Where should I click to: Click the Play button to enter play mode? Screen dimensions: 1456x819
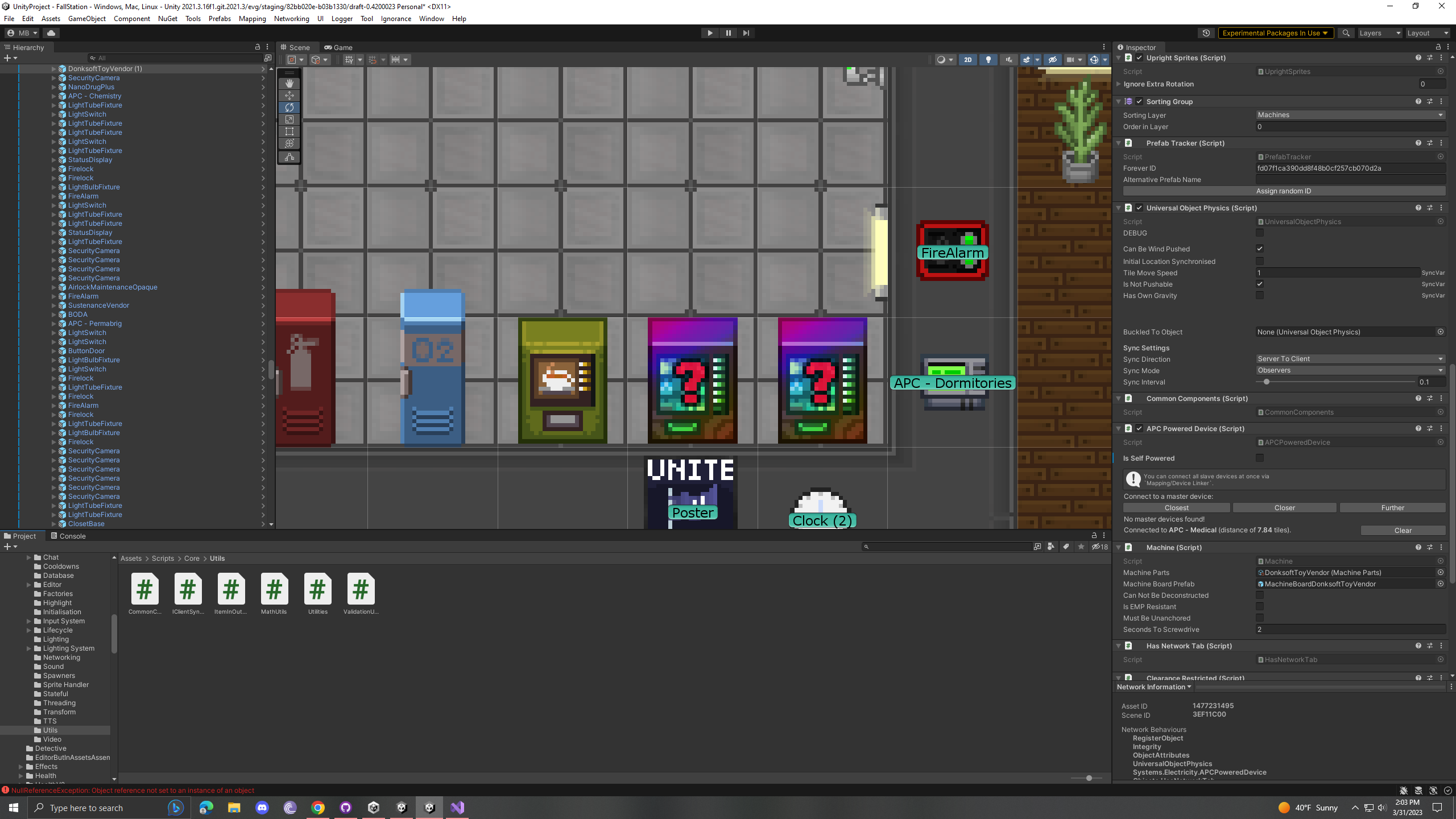coord(709,33)
